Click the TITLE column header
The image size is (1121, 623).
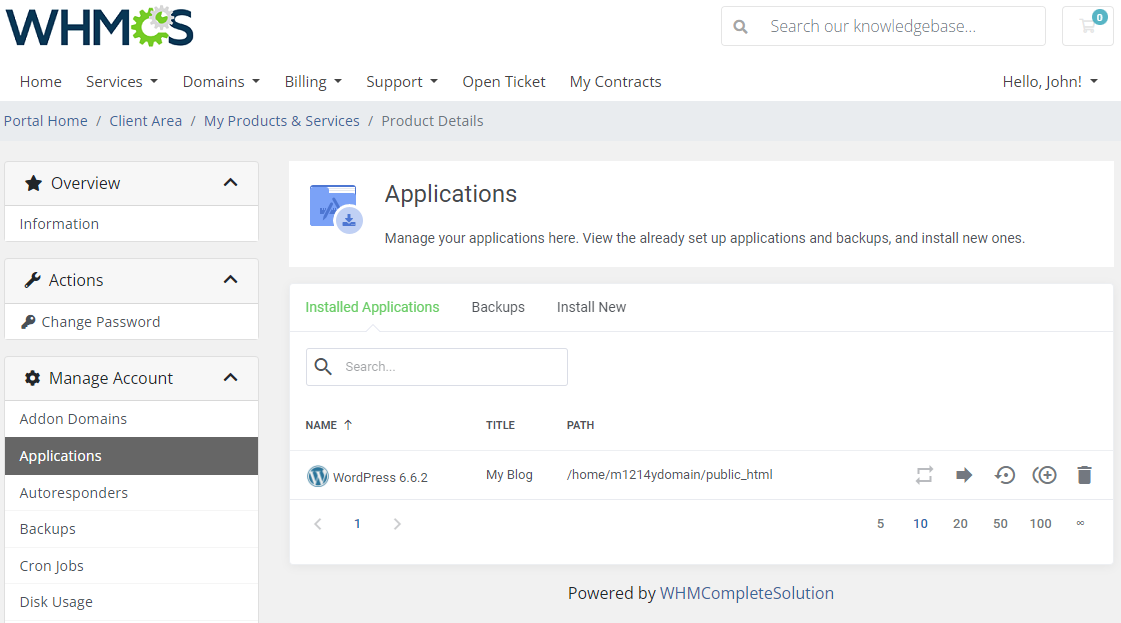[x=500, y=425]
